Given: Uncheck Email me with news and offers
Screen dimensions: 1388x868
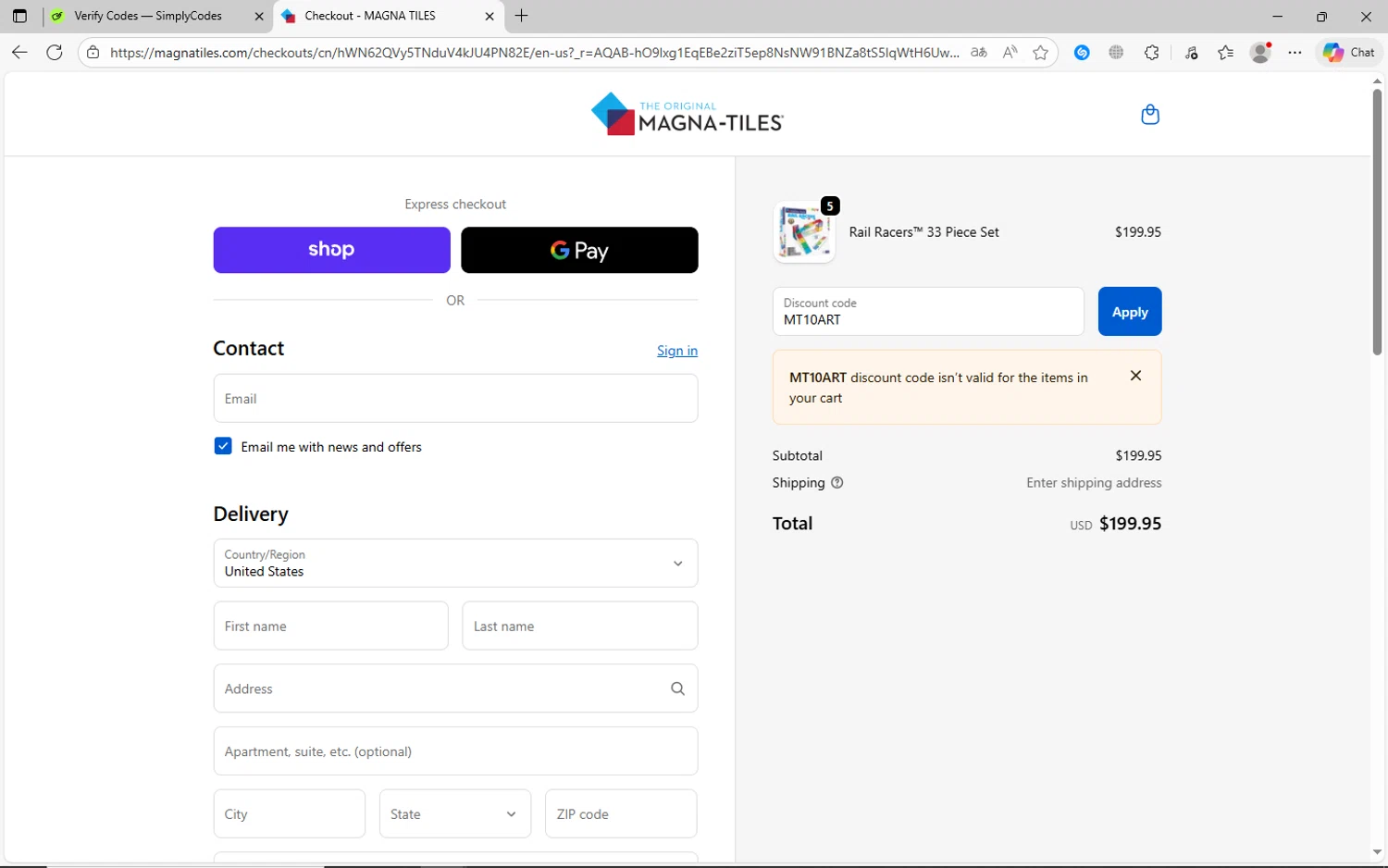Looking at the screenshot, I should point(223,446).
